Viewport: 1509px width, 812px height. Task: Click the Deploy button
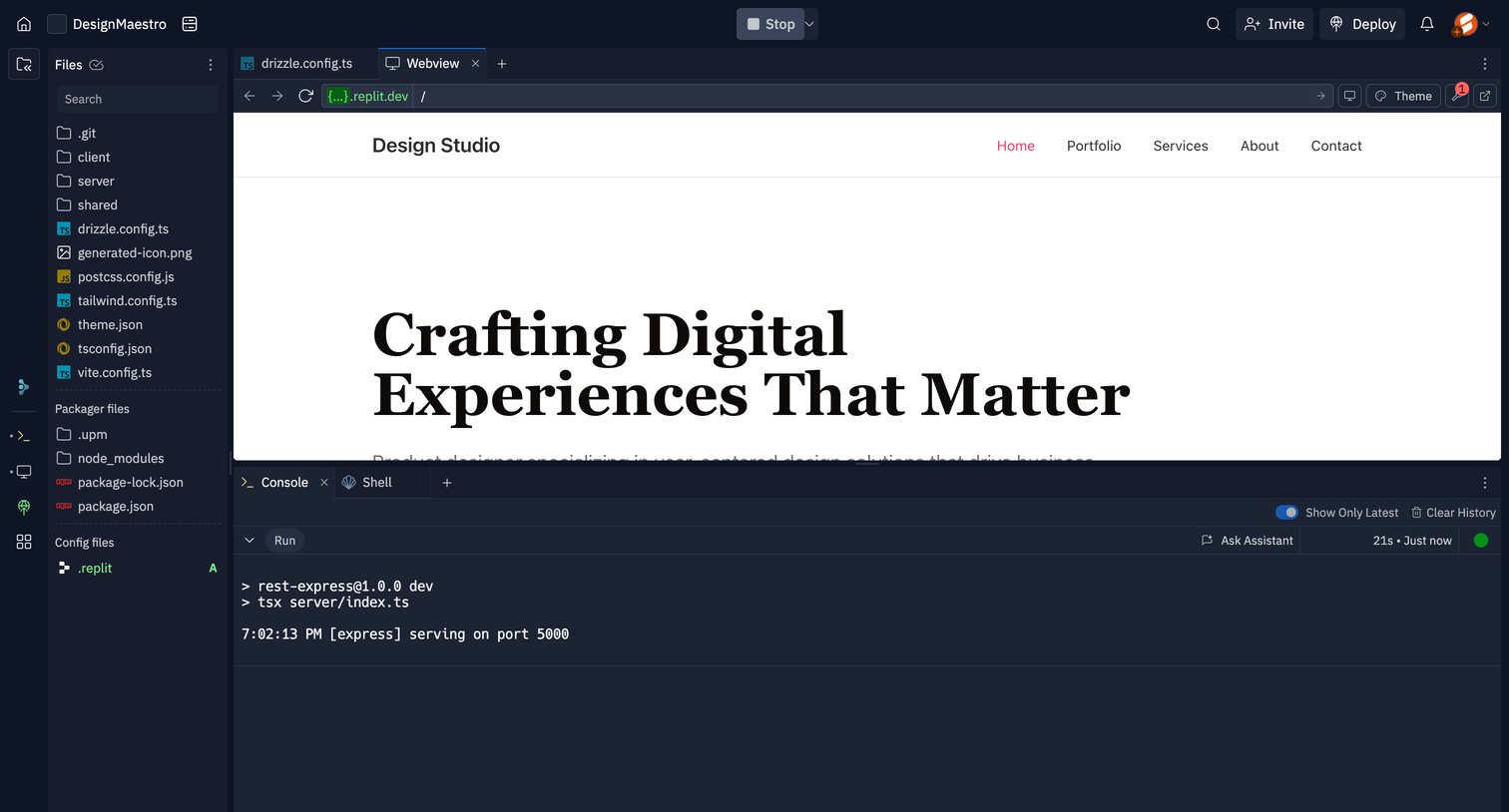[x=1362, y=24]
